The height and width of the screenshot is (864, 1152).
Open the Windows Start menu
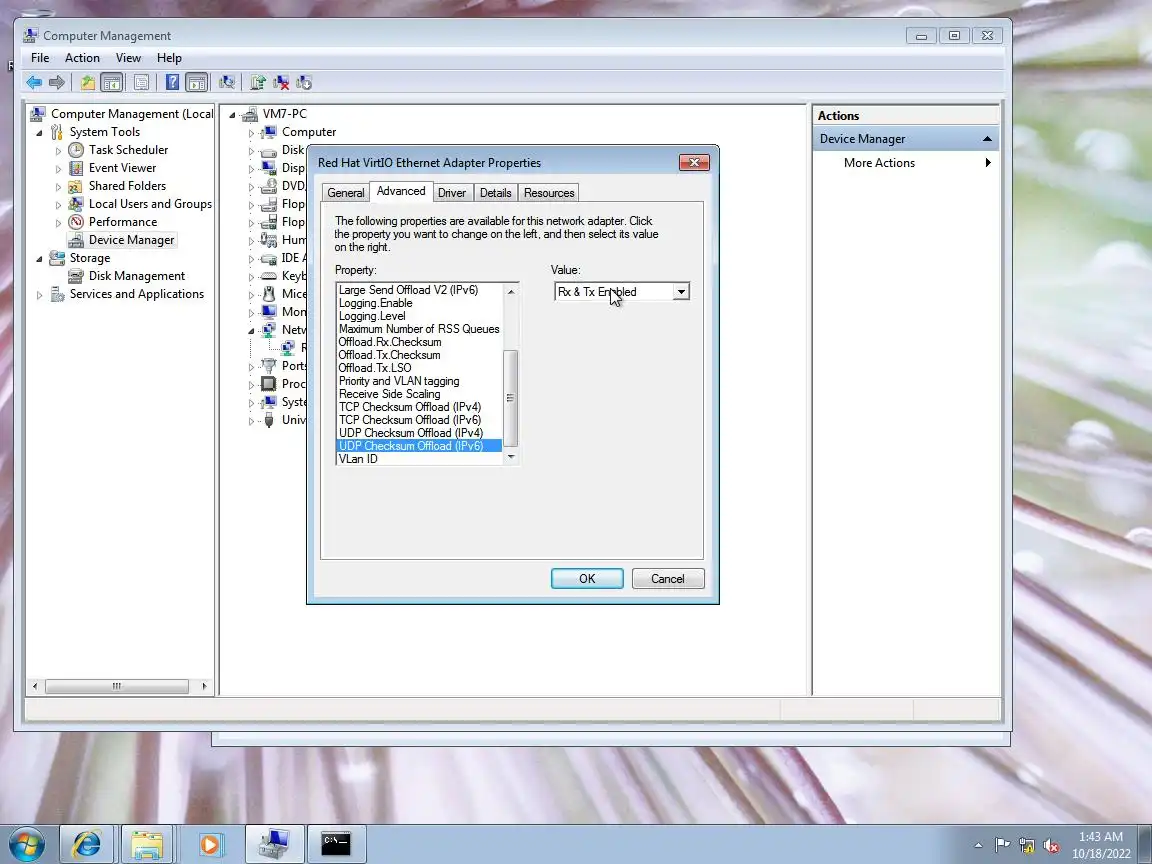point(26,844)
